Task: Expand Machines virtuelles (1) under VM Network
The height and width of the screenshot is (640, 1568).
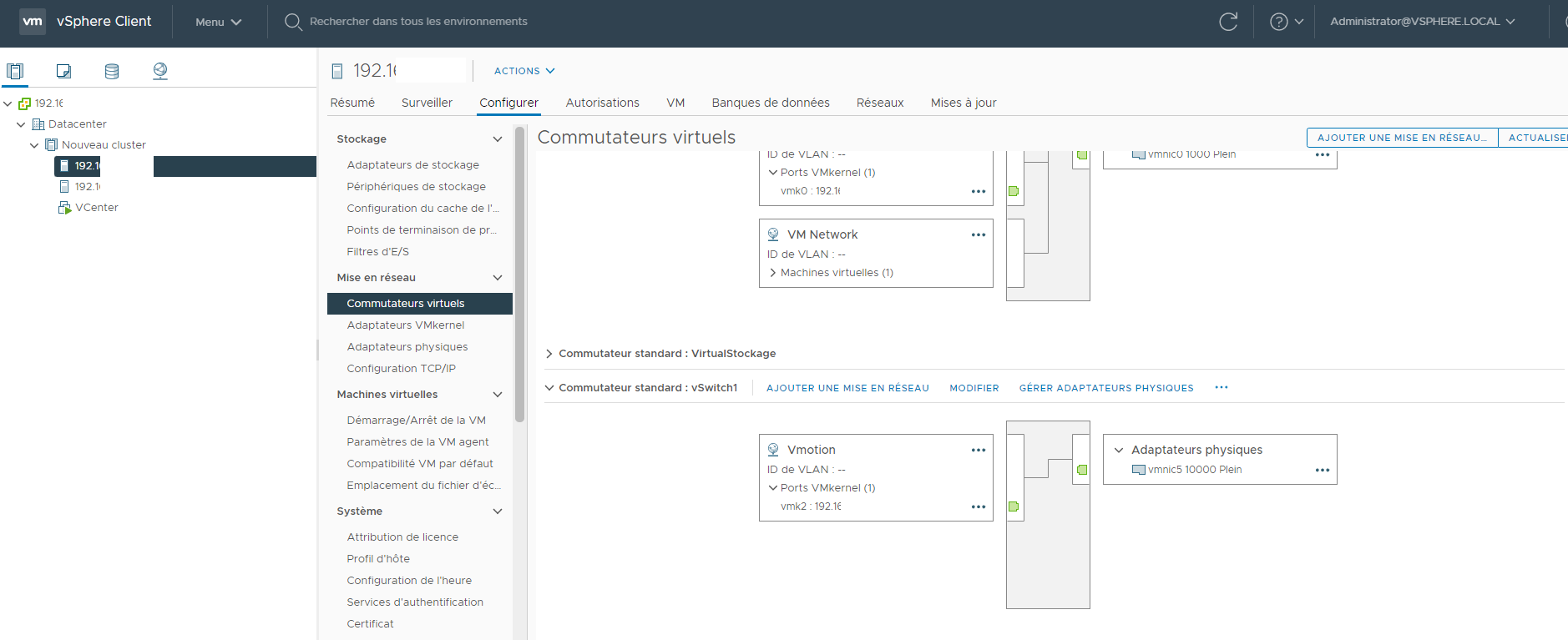Action: (x=773, y=273)
